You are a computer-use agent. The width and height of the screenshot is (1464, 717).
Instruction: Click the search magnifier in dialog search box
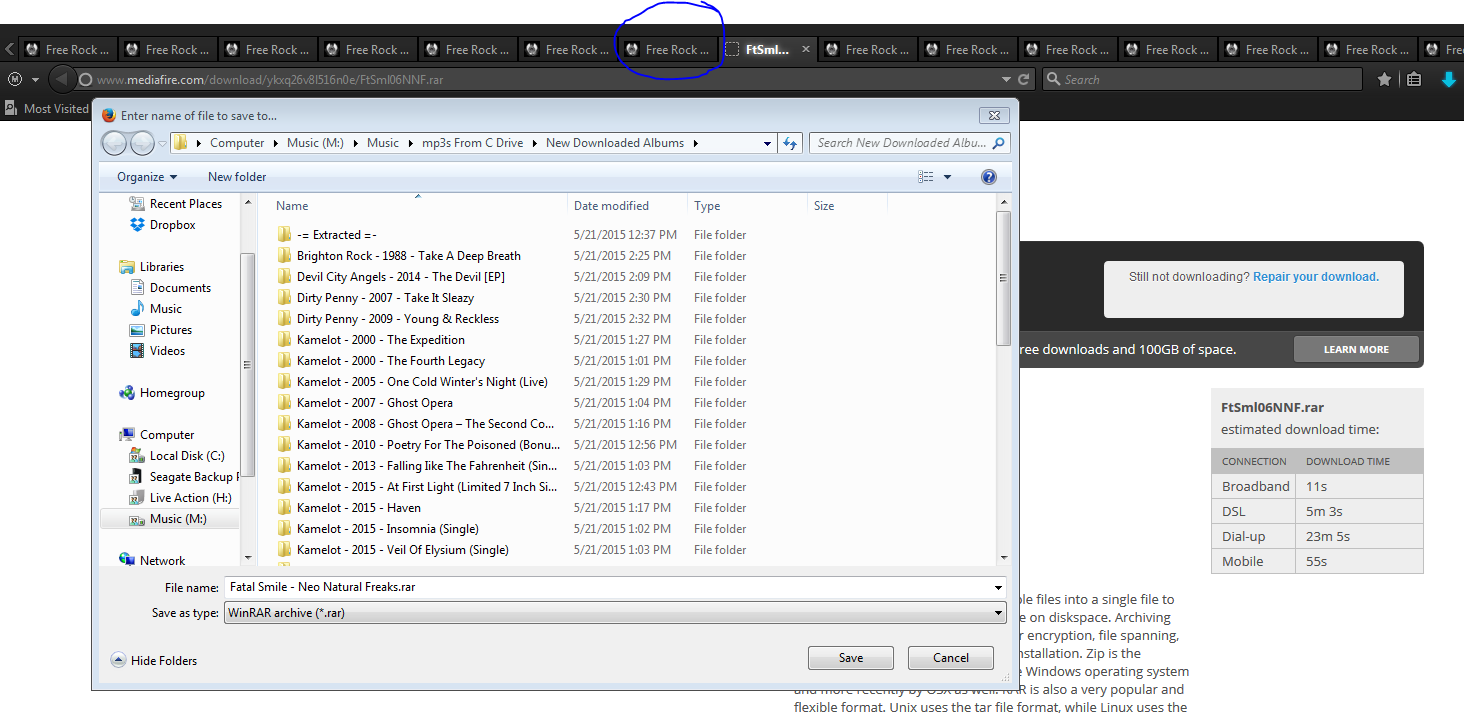point(998,143)
